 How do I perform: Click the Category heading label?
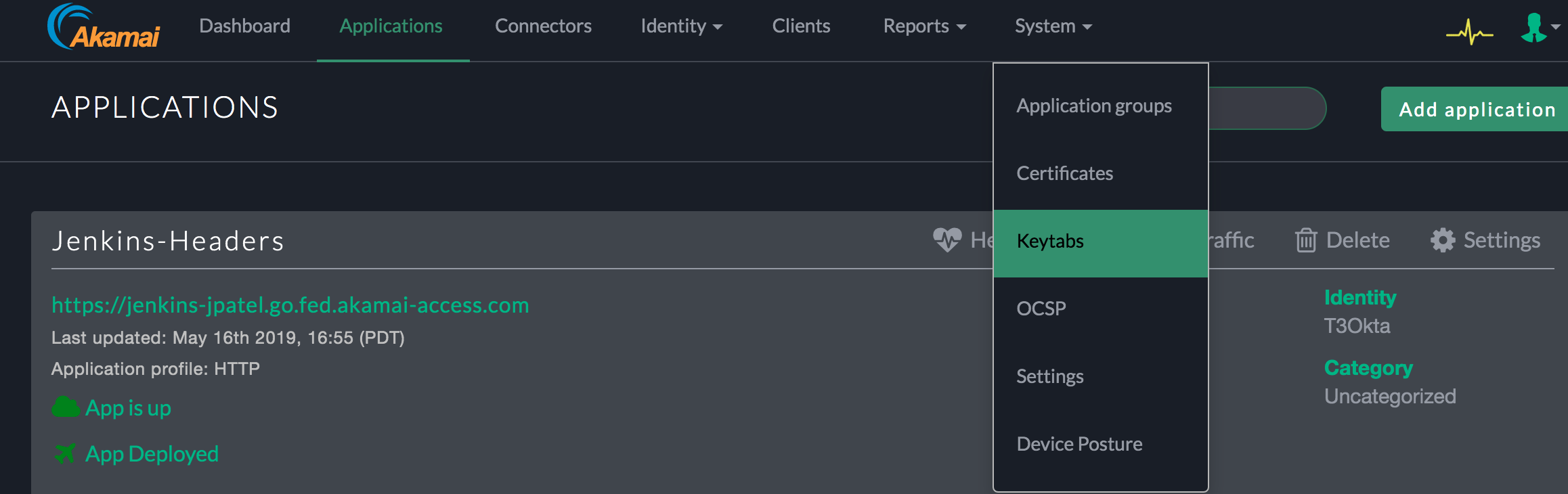coord(1368,368)
